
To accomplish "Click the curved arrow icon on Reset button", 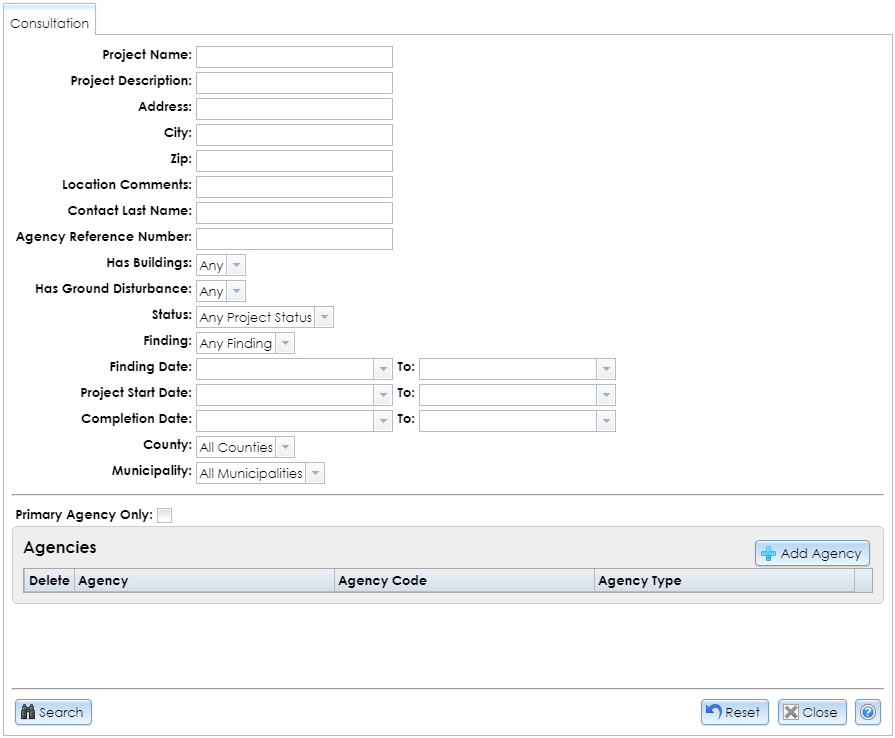I will click(x=717, y=712).
